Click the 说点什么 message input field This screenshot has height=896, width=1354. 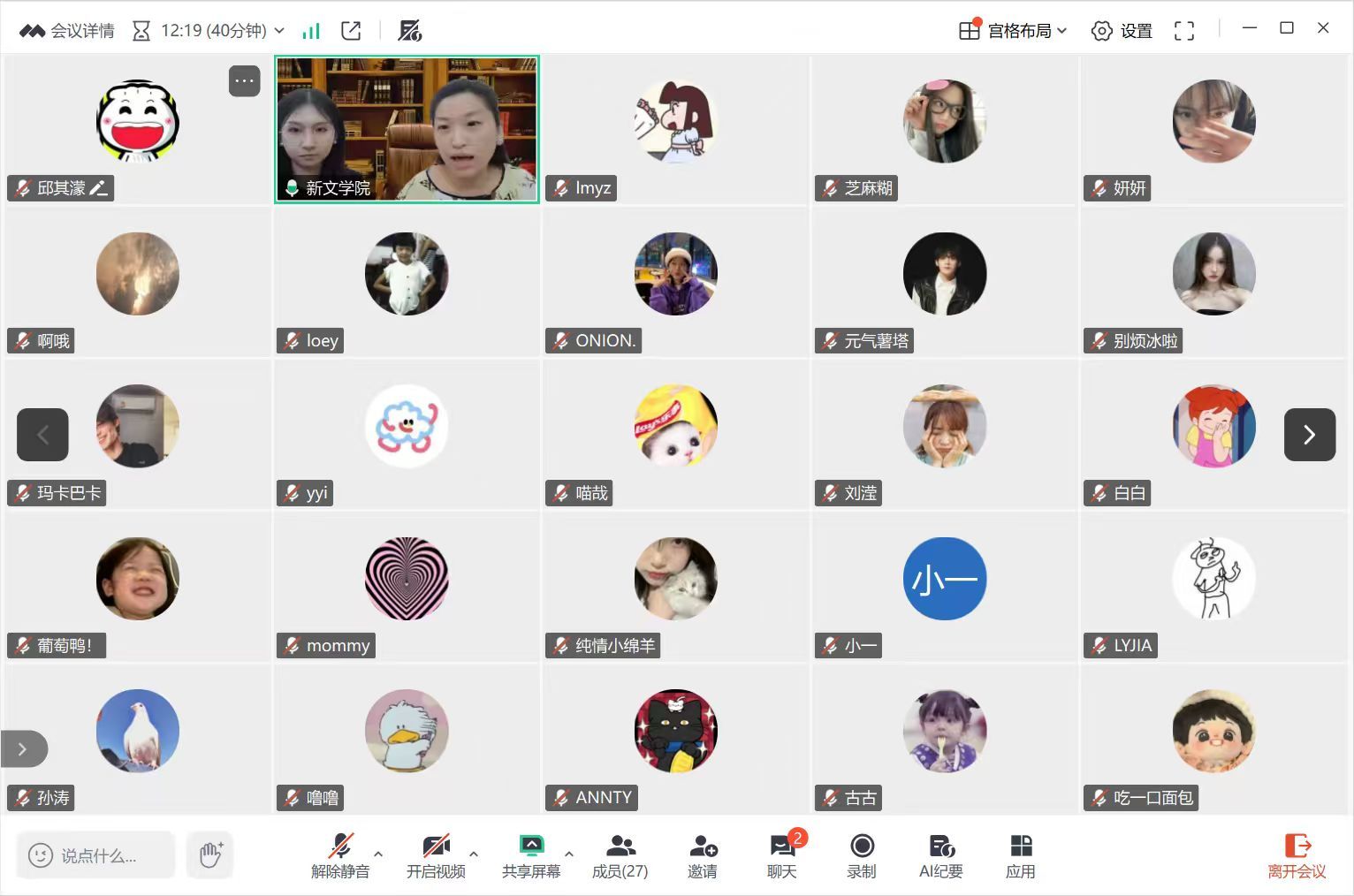coord(96,854)
